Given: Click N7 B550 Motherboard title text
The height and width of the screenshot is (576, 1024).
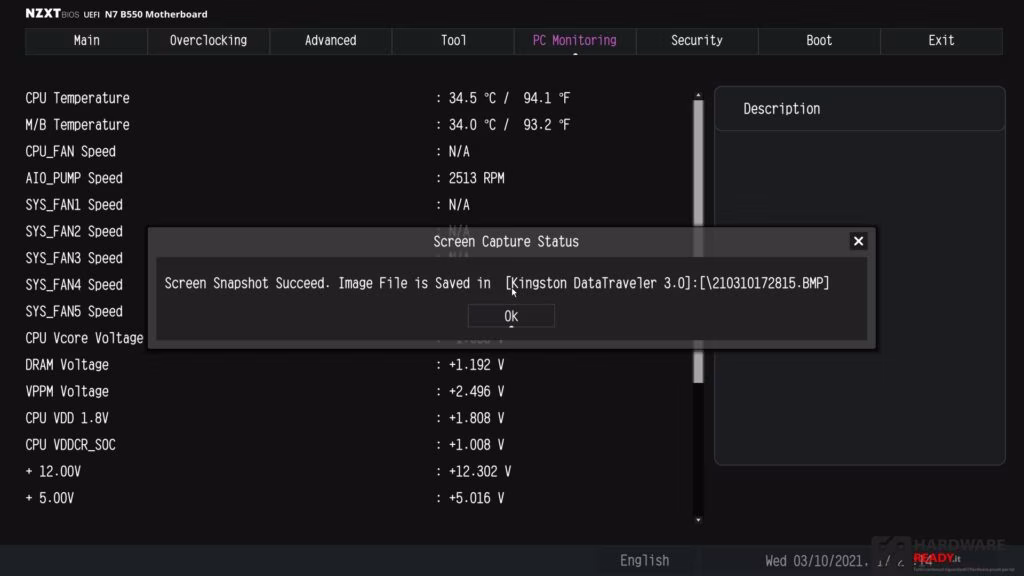Looking at the screenshot, I should (156, 14).
